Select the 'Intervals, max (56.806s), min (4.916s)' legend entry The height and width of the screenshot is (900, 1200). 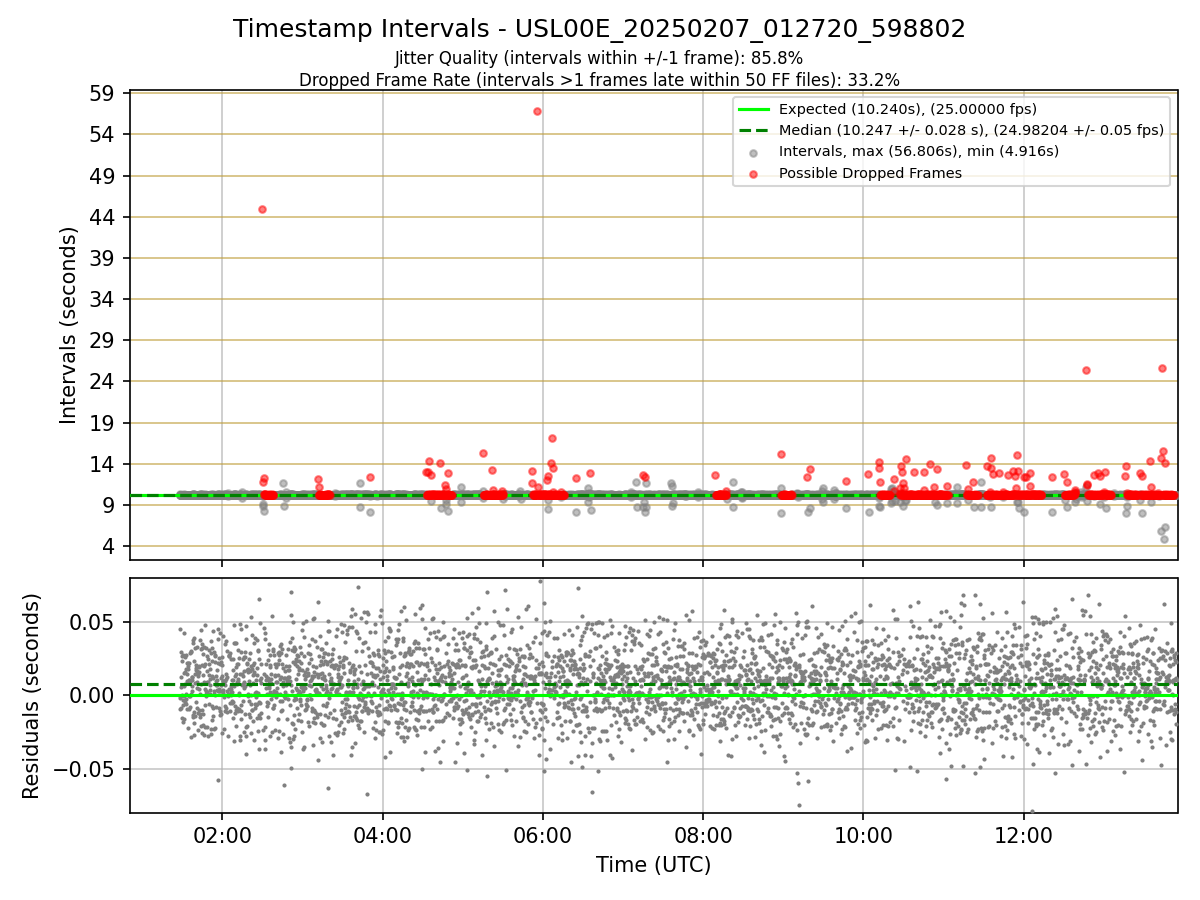[x=919, y=151]
